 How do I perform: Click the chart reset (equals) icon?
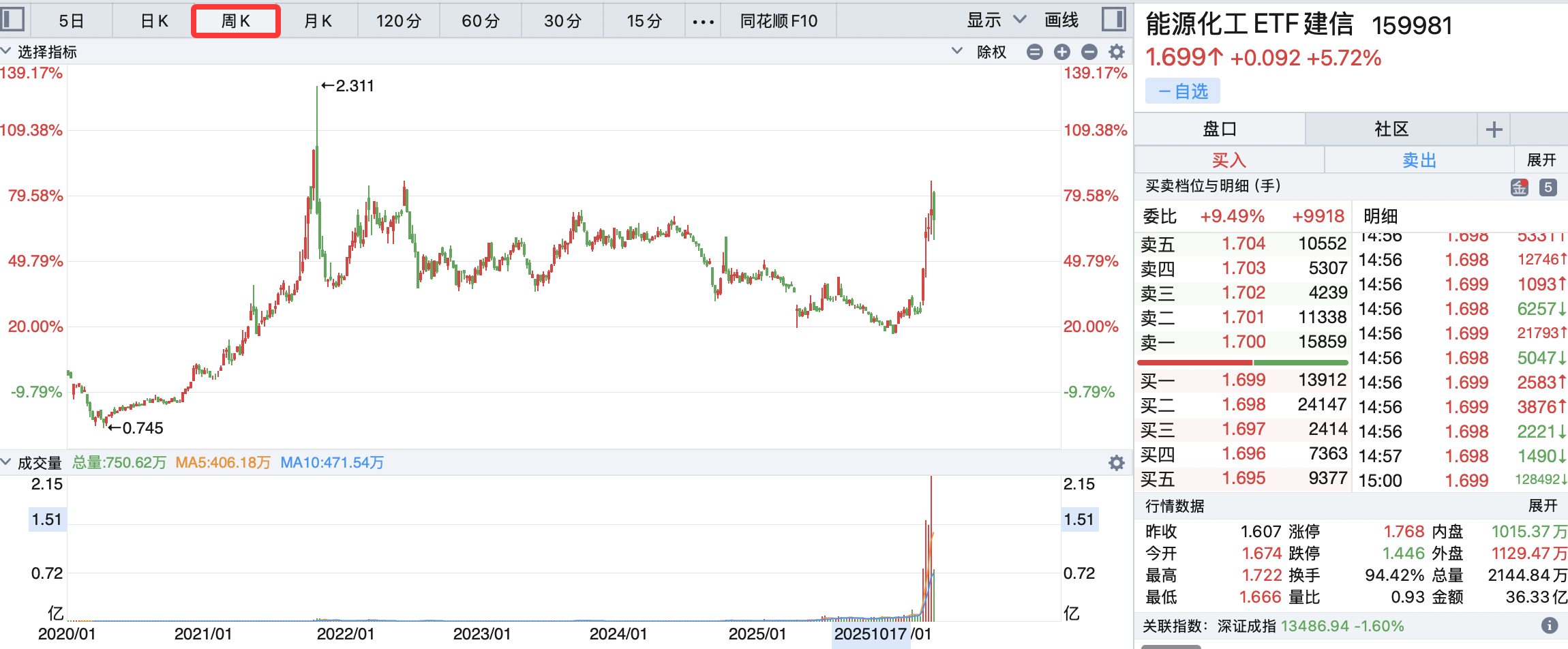[x=1034, y=52]
